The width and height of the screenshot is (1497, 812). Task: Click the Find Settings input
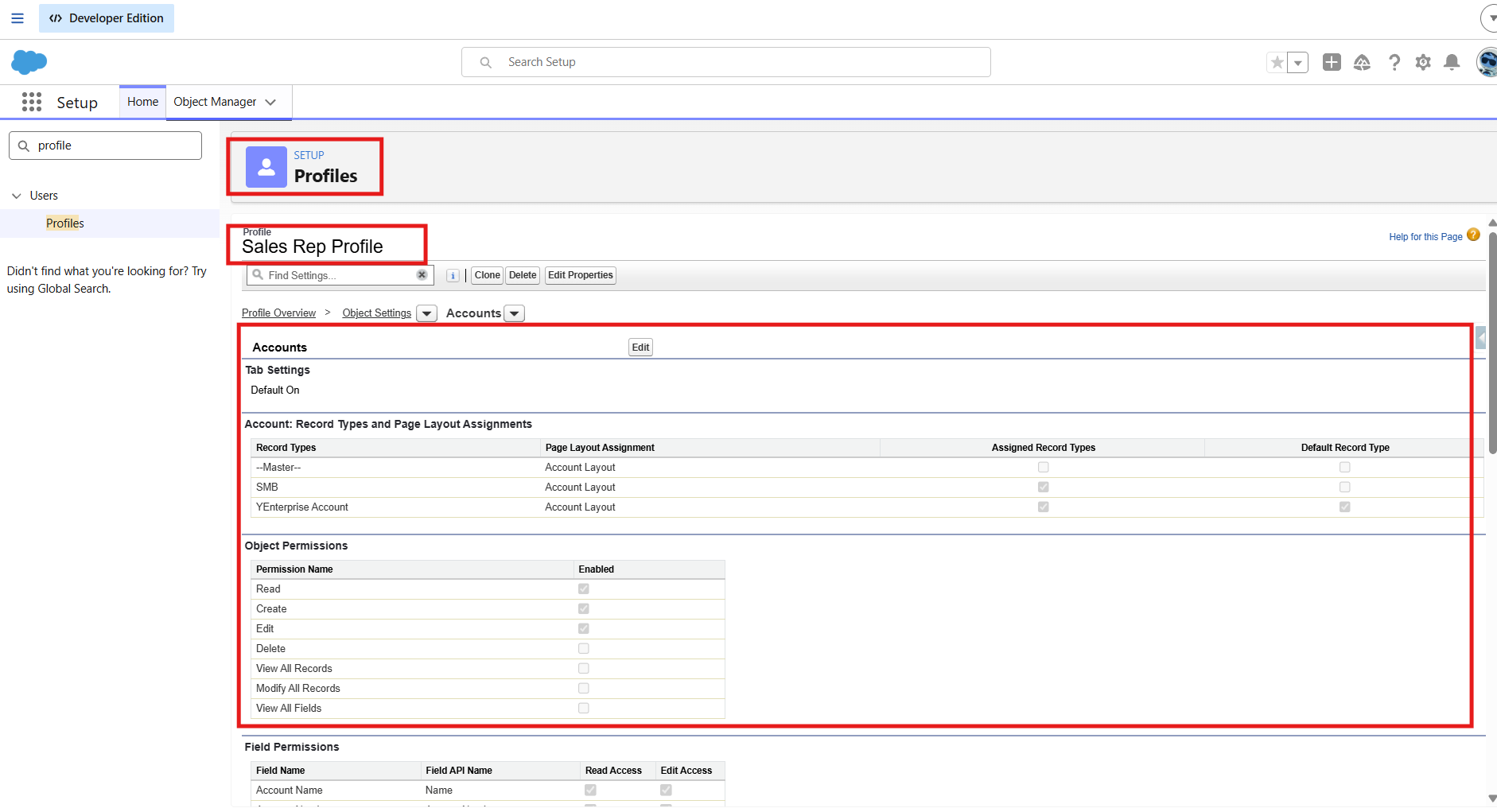[340, 275]
